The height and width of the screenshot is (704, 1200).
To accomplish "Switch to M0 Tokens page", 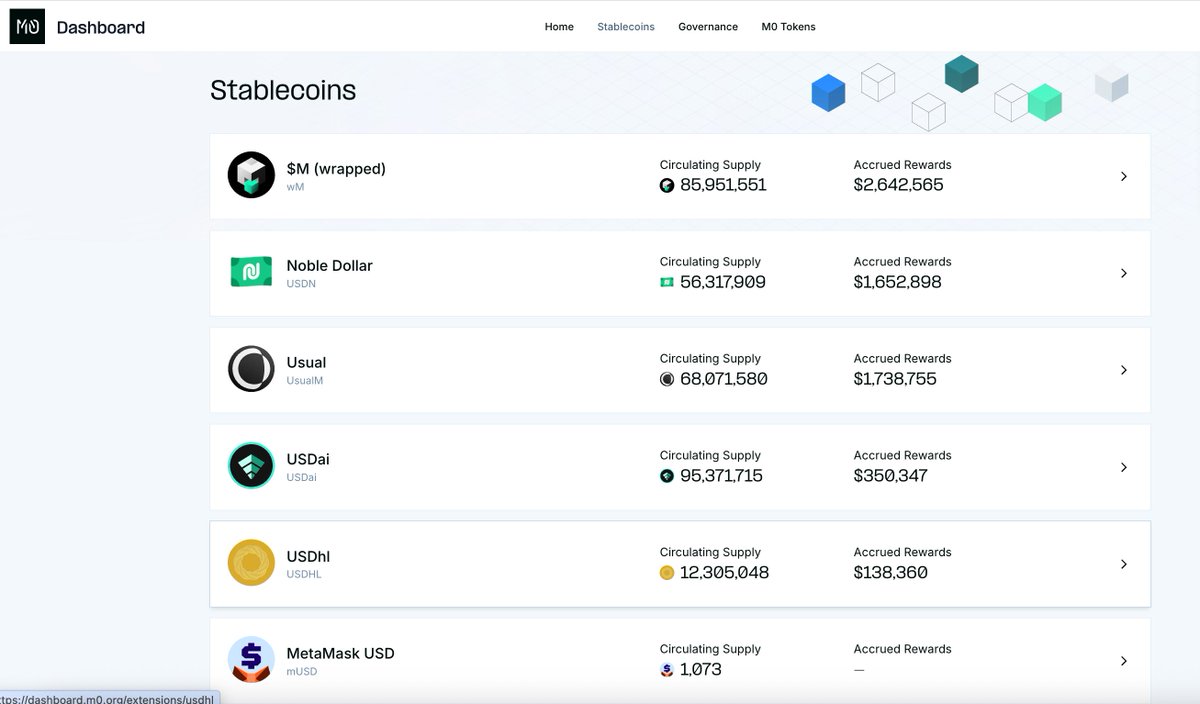I will [788, 27].
